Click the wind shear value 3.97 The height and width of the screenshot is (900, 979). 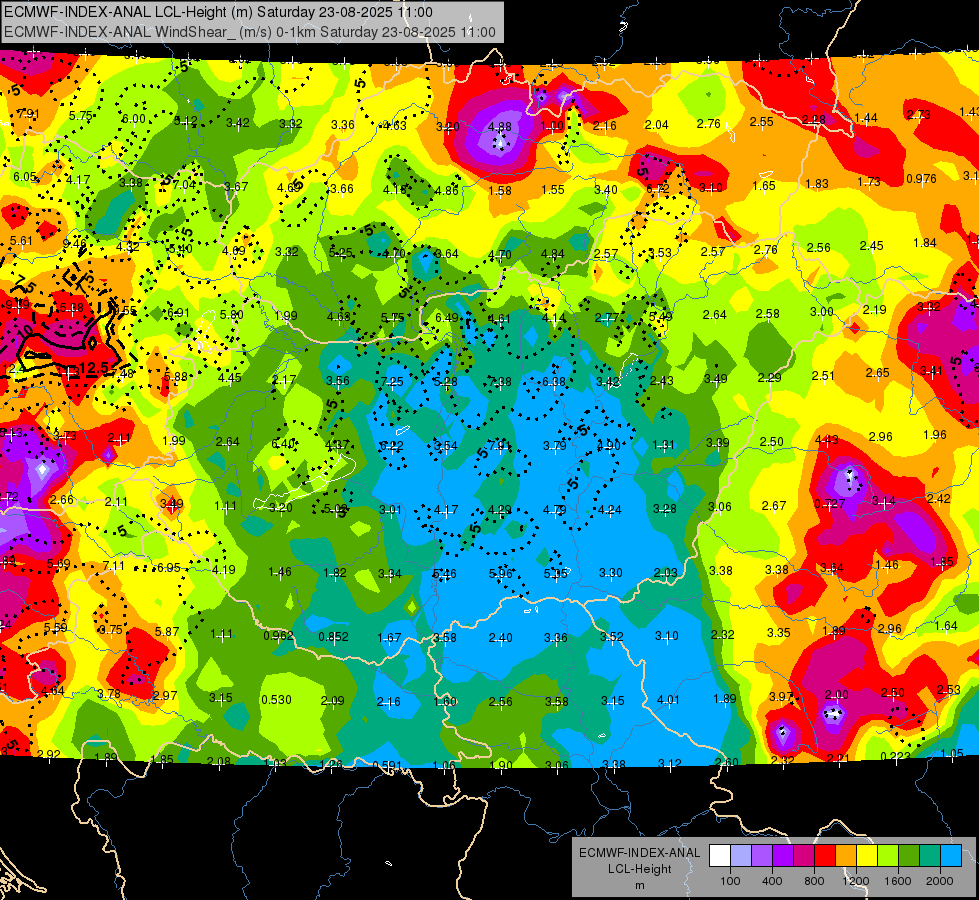click(780, 696)
